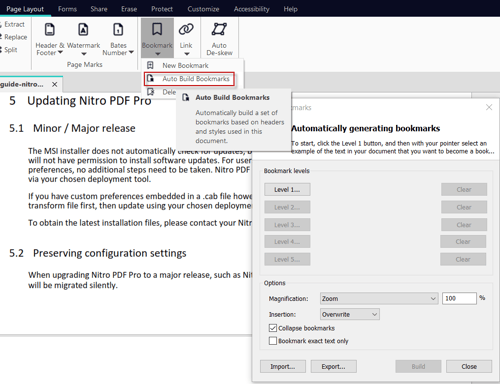Click the Watermark icon
500x384 pixels.
point(83,29)
